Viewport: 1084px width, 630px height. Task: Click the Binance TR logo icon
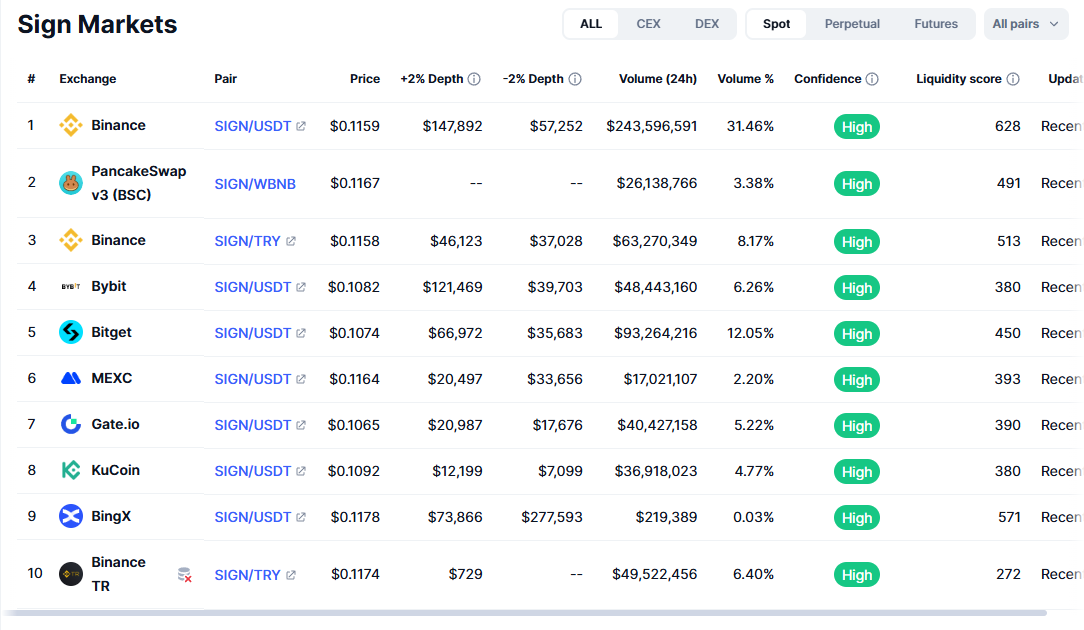click(71, 574)
